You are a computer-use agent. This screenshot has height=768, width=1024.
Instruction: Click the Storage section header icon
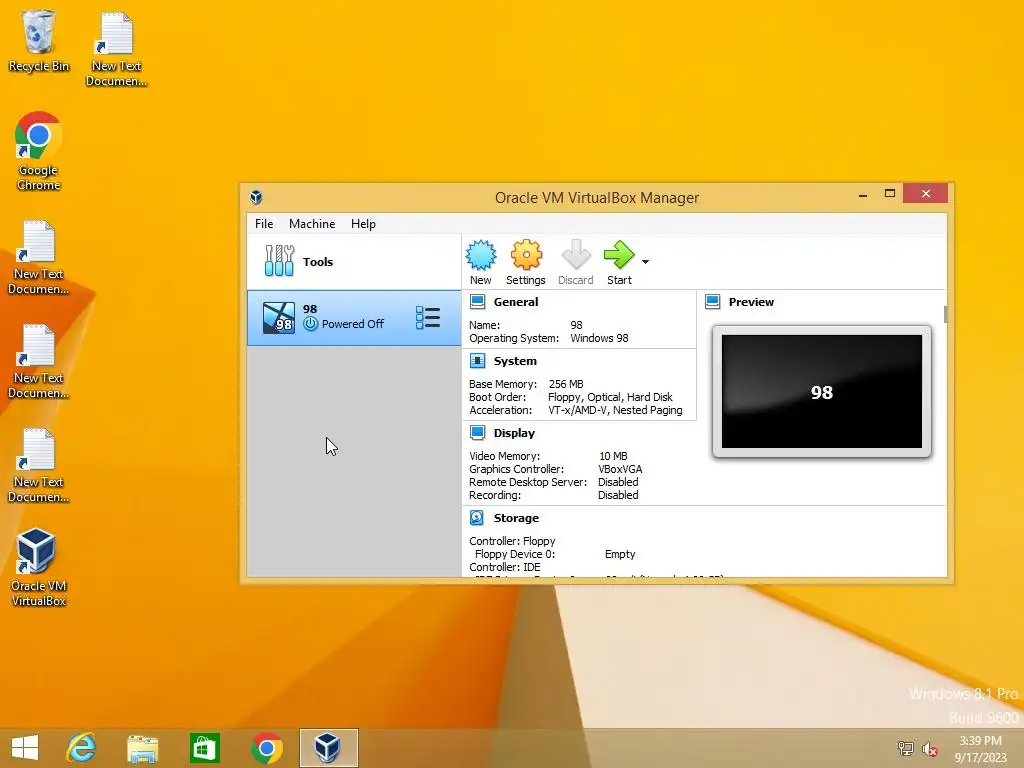pyautogui.click(x=477, y=517)
